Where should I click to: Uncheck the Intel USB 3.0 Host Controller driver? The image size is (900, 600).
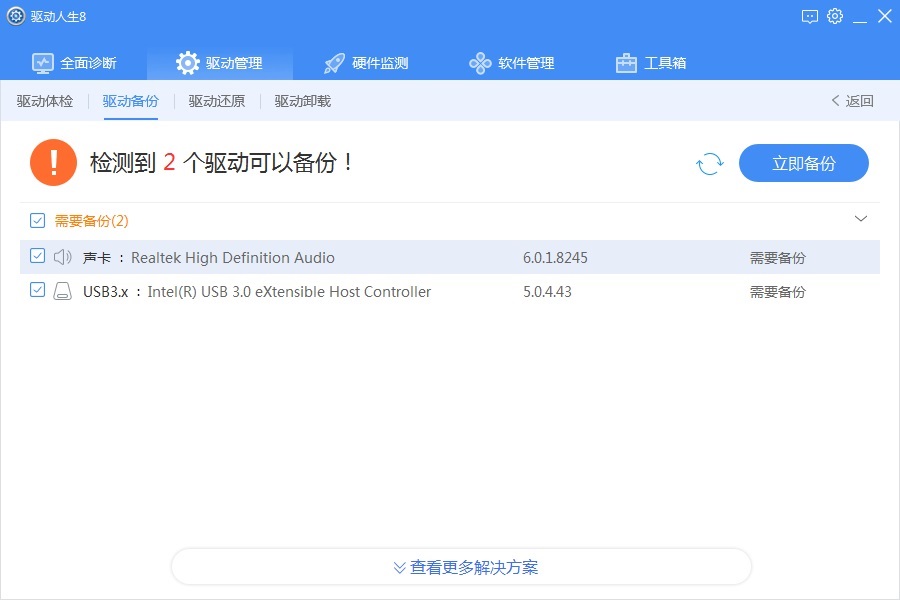37,292
